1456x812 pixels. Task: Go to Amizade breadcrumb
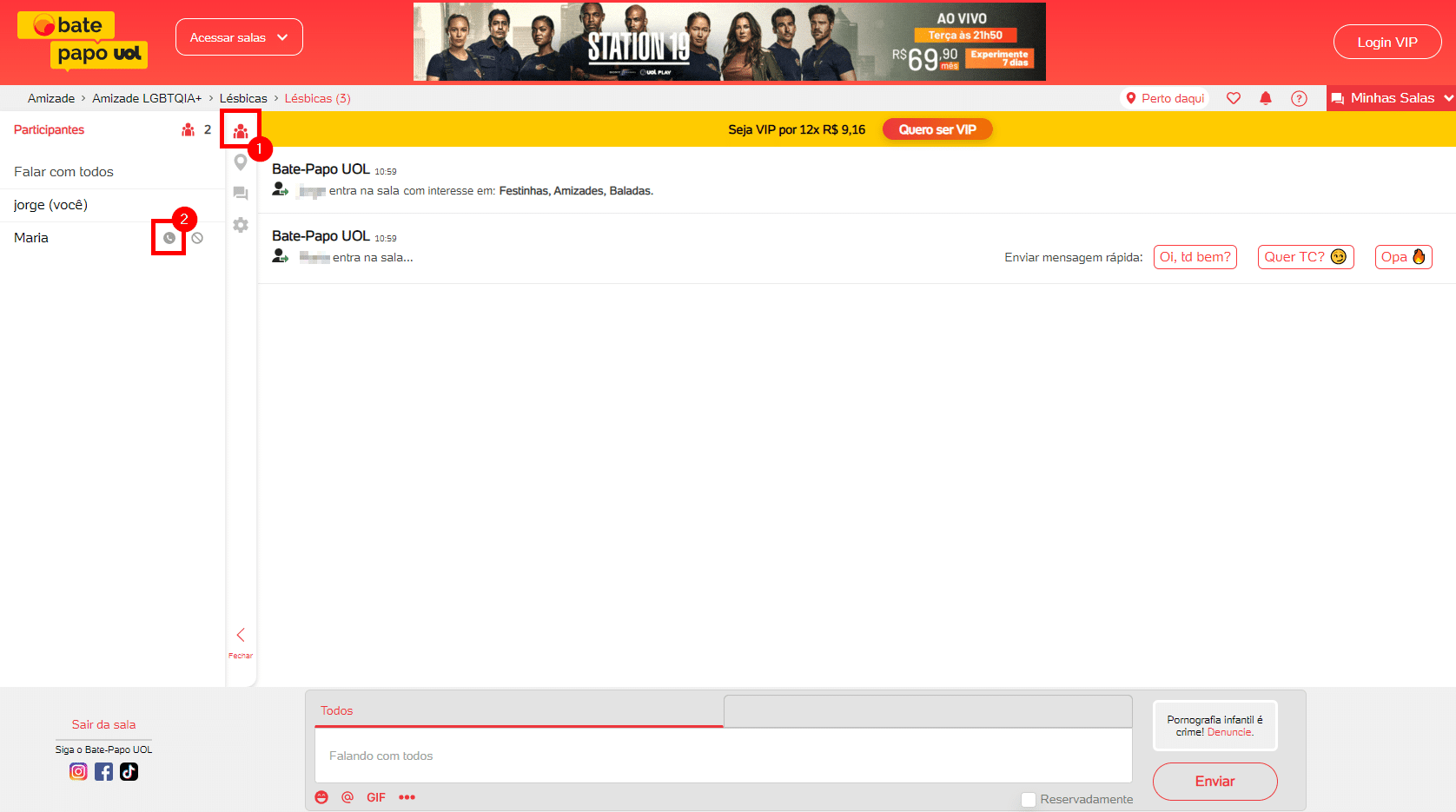[51, 98]
